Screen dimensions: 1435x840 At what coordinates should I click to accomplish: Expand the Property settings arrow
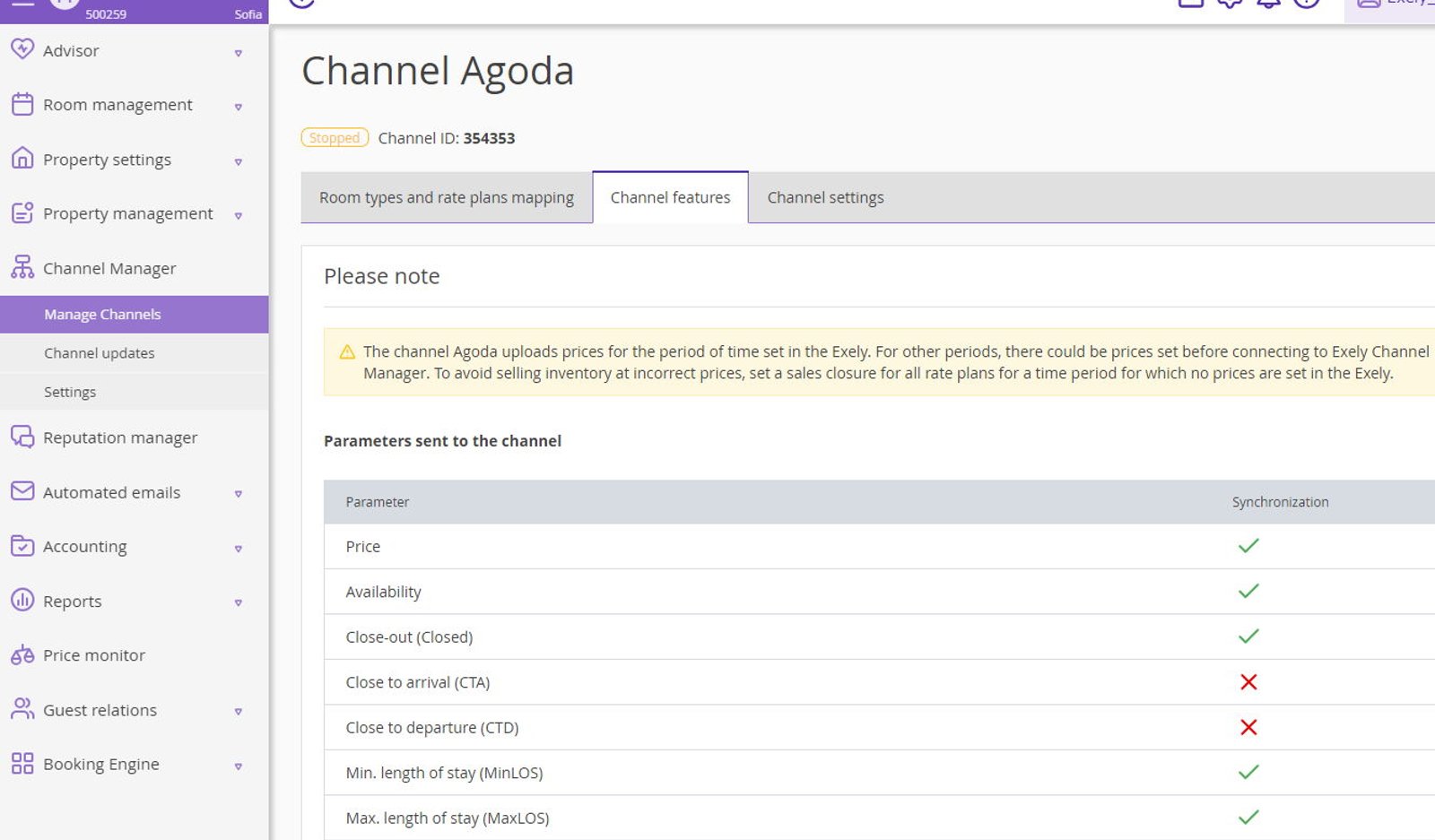coord(239,162)
